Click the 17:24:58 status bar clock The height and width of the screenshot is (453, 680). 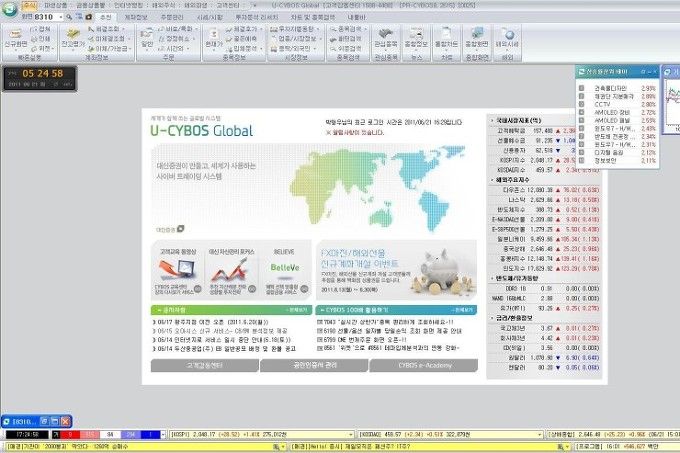click(x=28, y=434)
